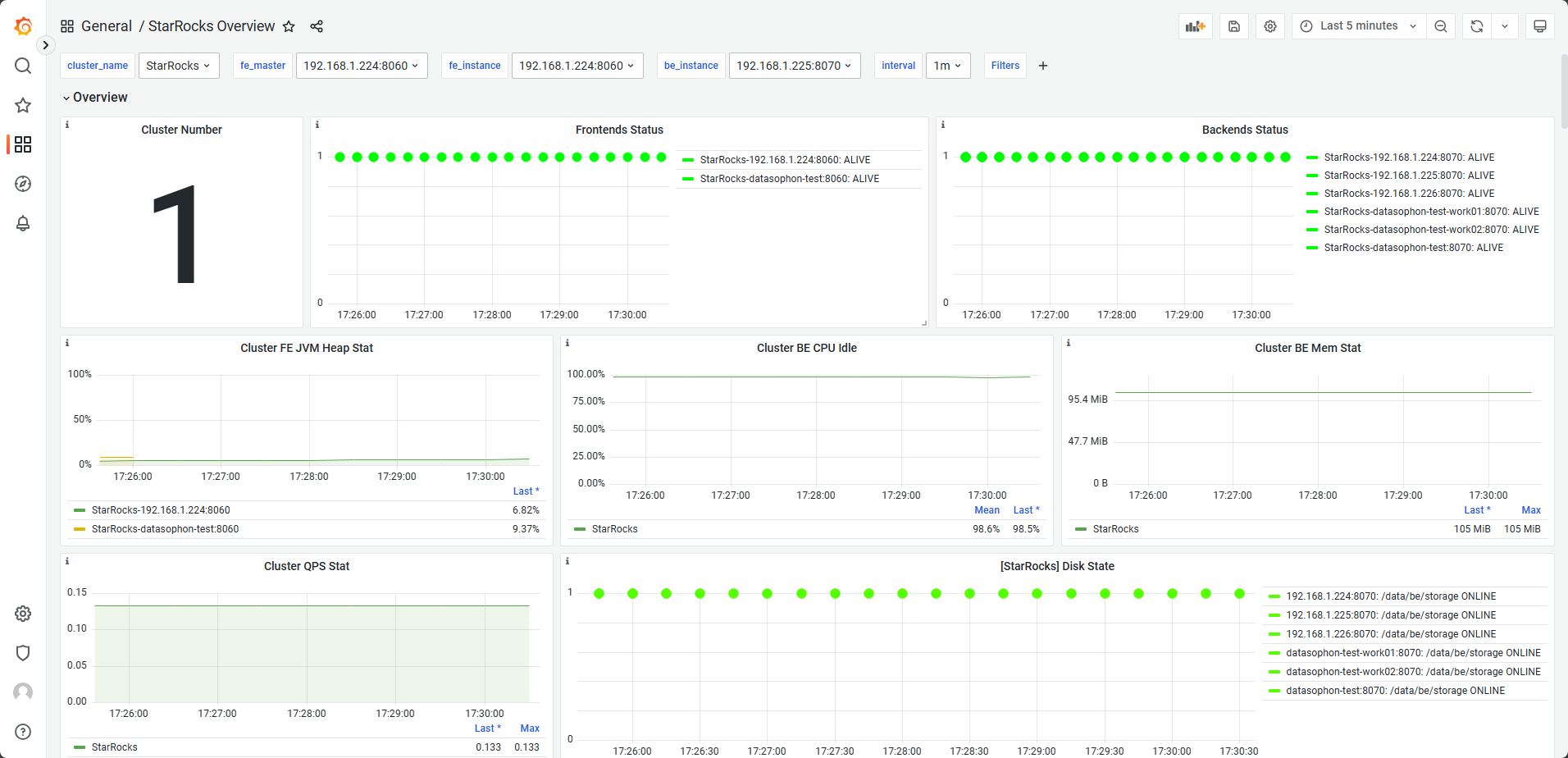Viewport: 1568px width, 758px height.
Task: Show info for Frontends Status panel
Action: pos(317,125)
